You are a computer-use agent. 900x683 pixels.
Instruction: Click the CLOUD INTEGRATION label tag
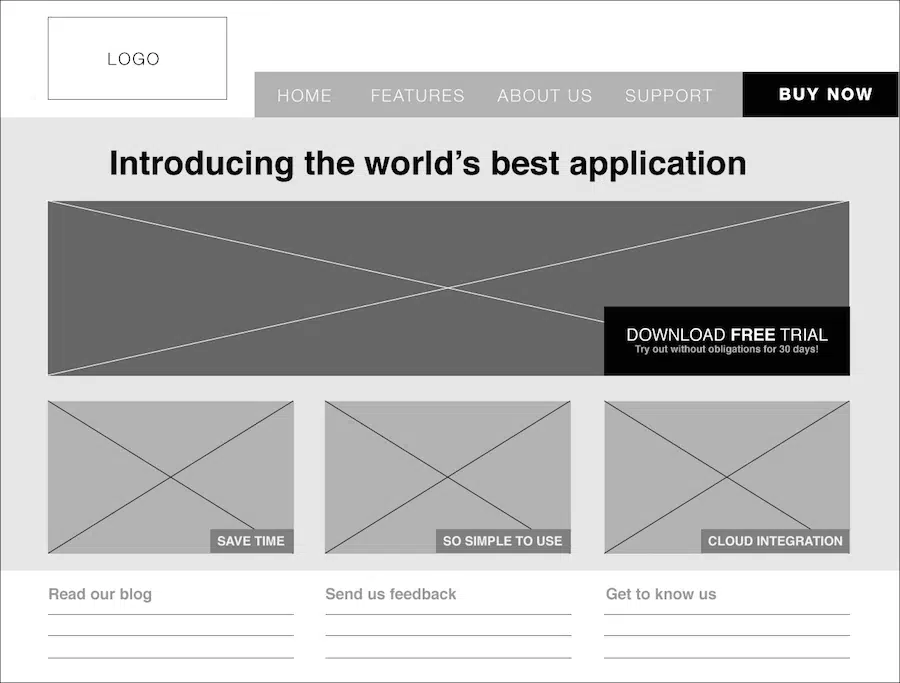point(774,541)
